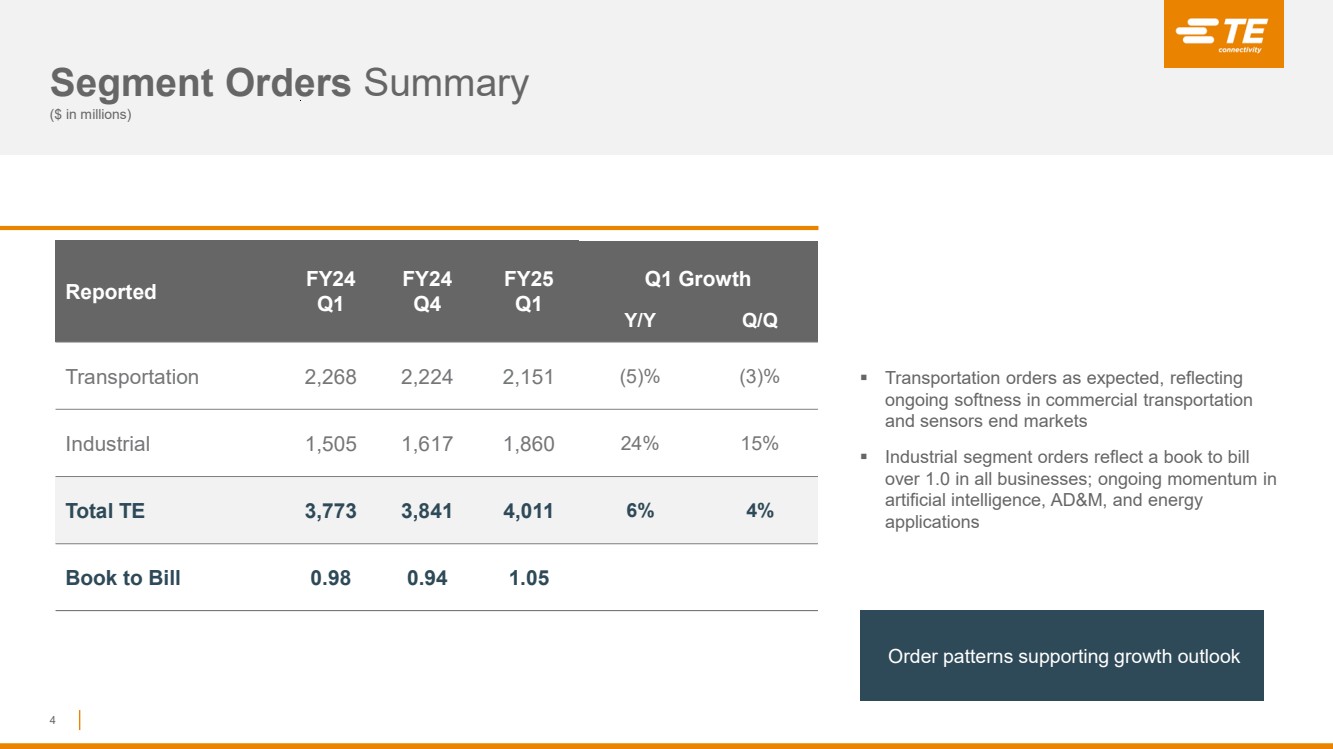The width and height of the screenshot is (1333, 749).
Task: Click the Book to Bill value 1.05
Action: tap(528, 578)
